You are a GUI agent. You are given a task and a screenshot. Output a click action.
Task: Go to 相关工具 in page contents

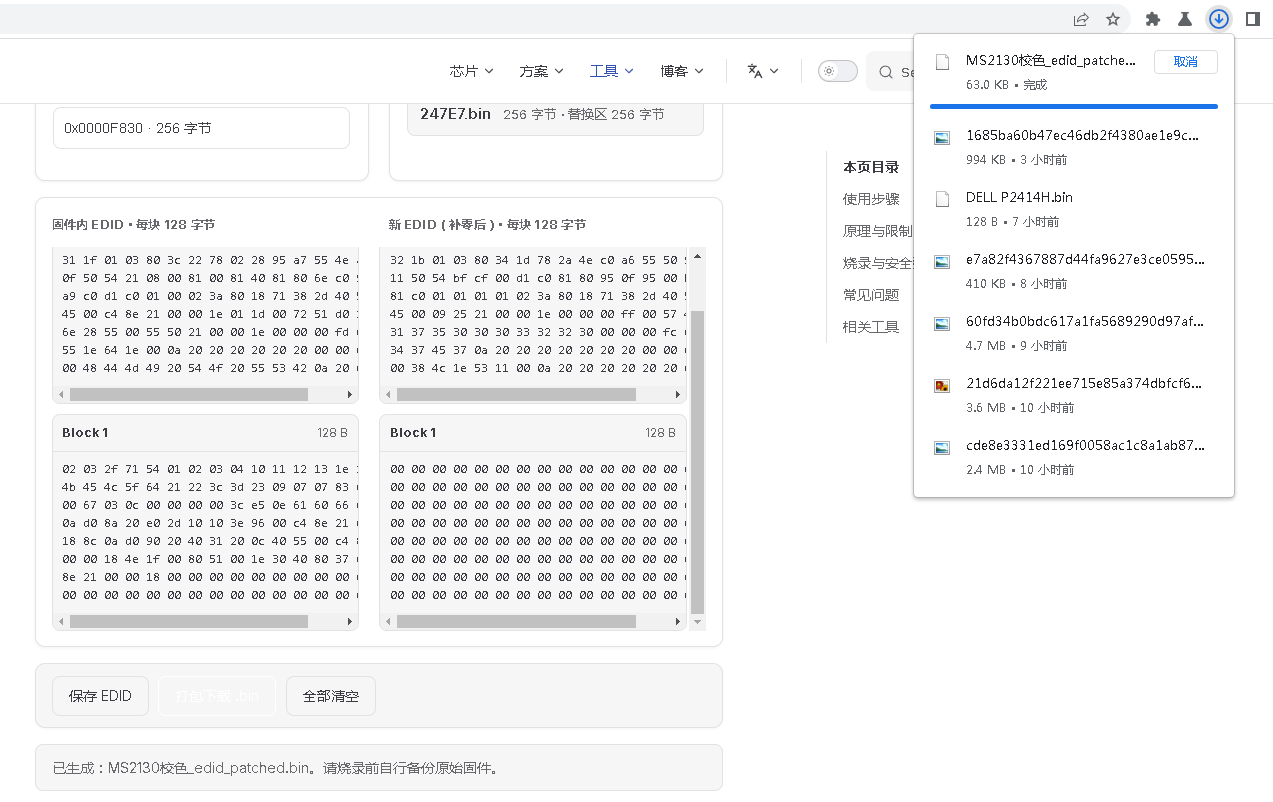[x=871, y=327]
